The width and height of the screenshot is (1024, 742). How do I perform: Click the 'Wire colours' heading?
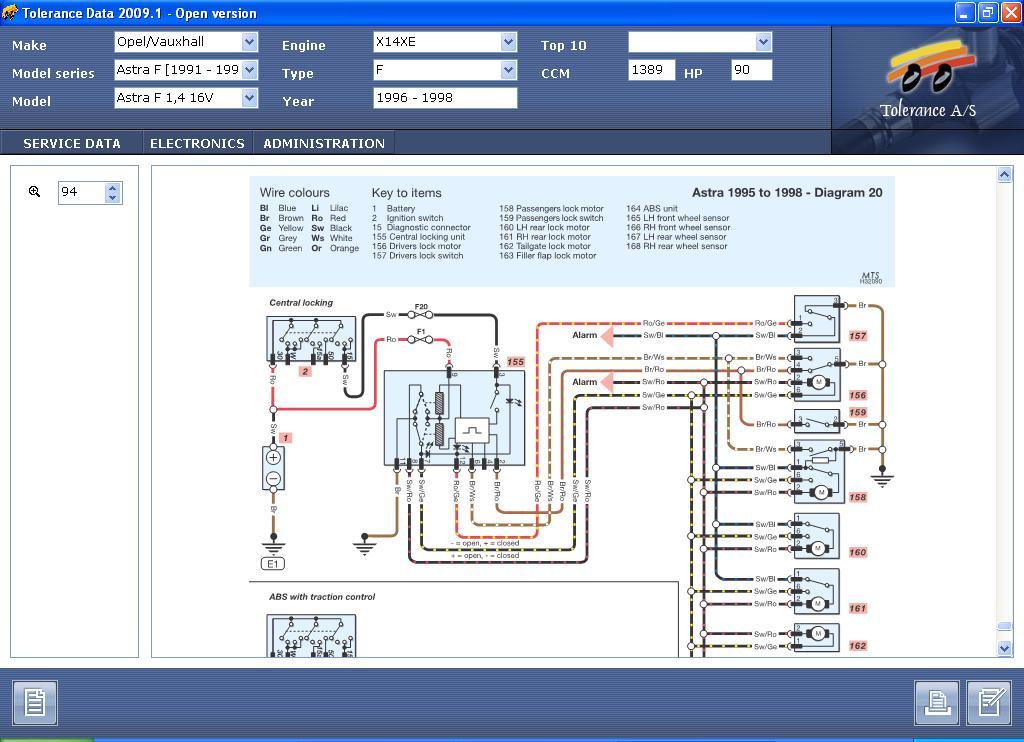coord(295,193)
